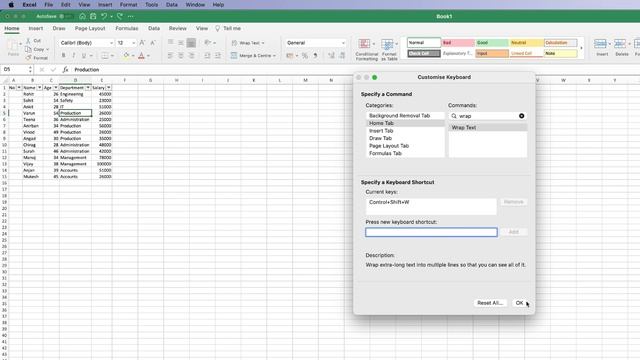Switch to the Review ribbon tab
The height and width of the screenshot is (360, 640).
coord(178,29)
